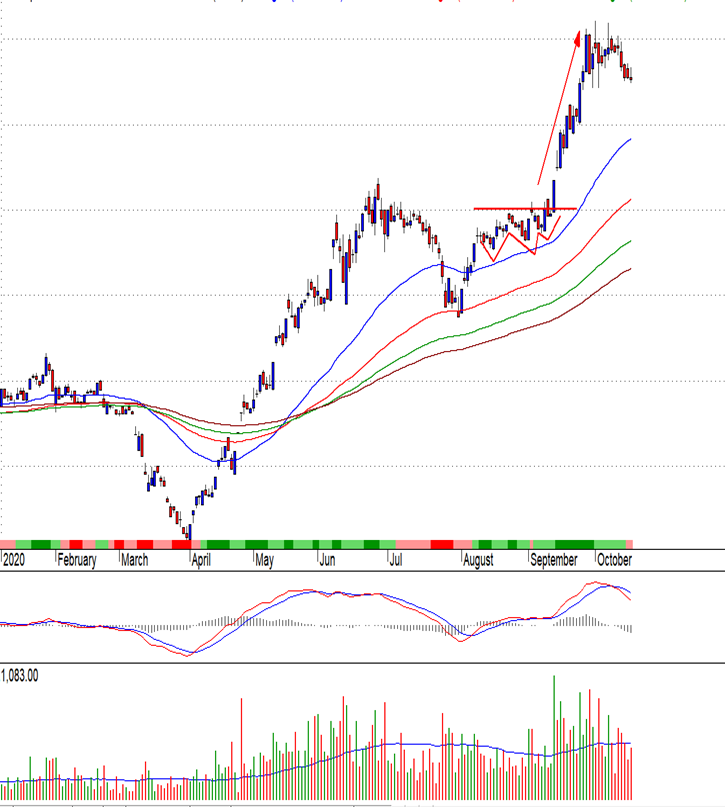Click the tallest green volume bar in September
Image resolution: width=725 pixels, height=807 pixels.
(x=554, y=738)
